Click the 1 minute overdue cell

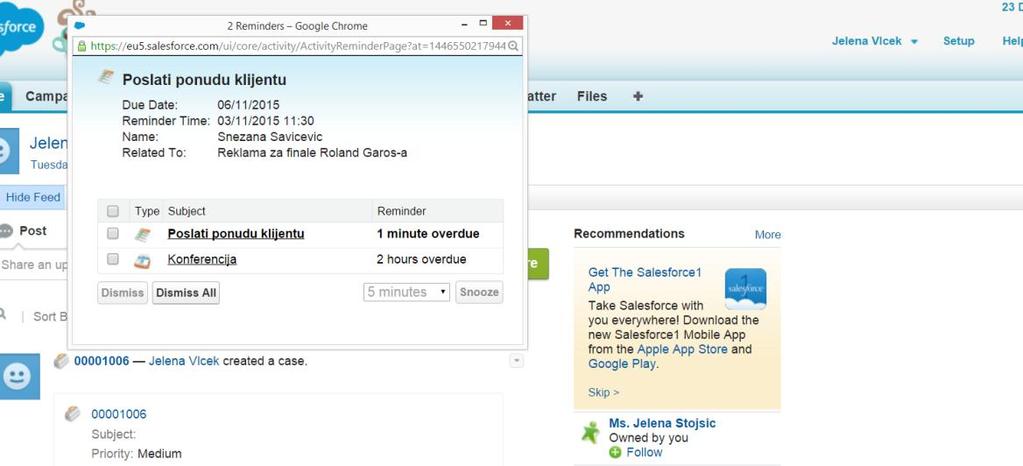pyautogui.click(x=428, y=234)
